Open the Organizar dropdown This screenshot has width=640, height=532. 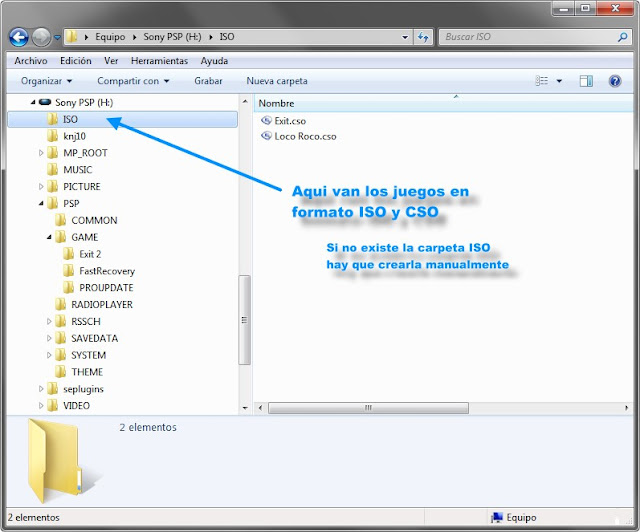point(47,81)
